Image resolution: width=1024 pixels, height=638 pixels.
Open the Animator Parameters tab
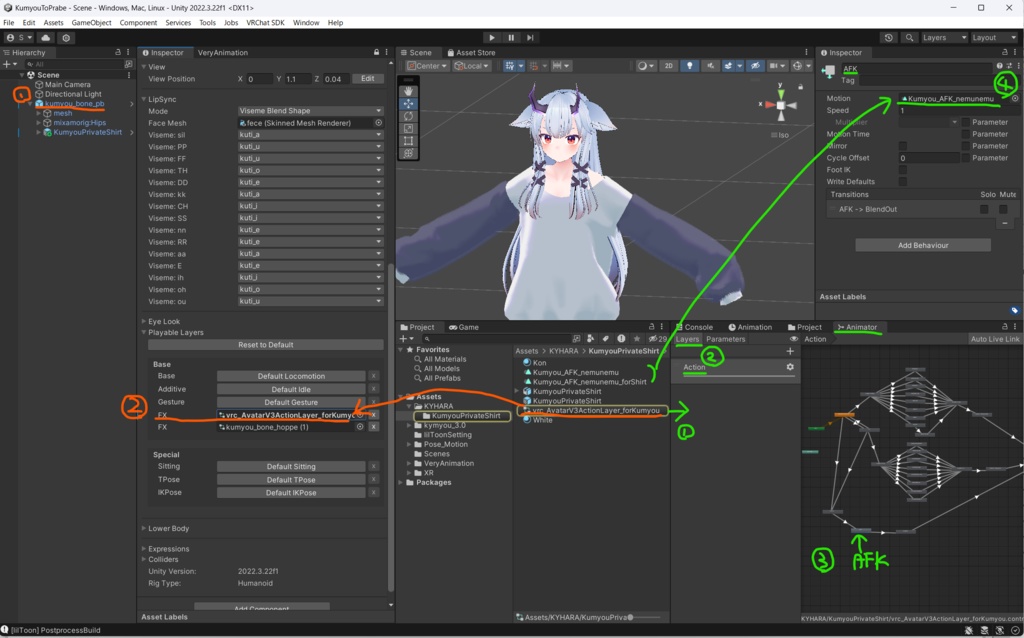(726, 339)
